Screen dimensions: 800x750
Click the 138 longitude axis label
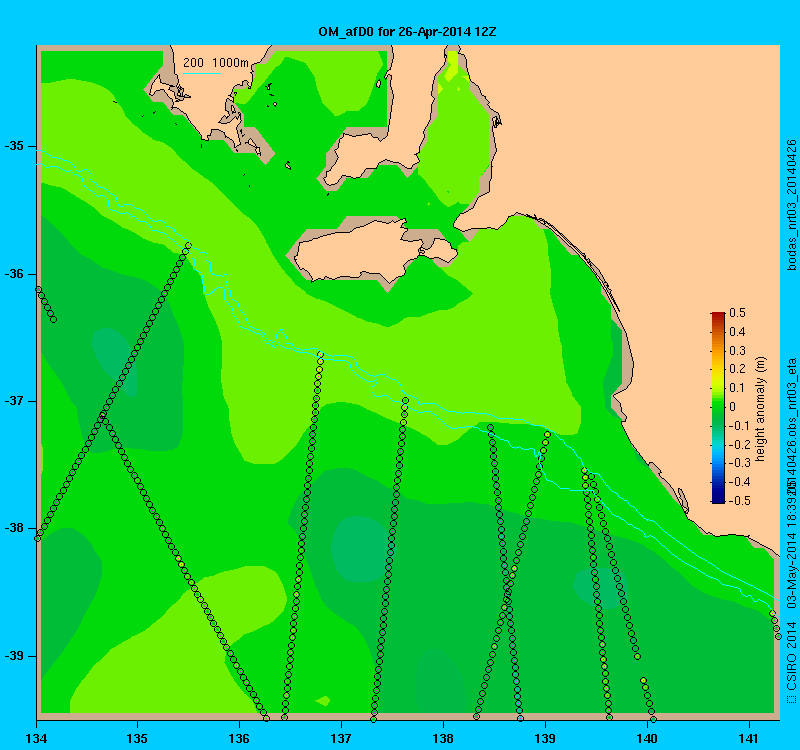point(443,738)
